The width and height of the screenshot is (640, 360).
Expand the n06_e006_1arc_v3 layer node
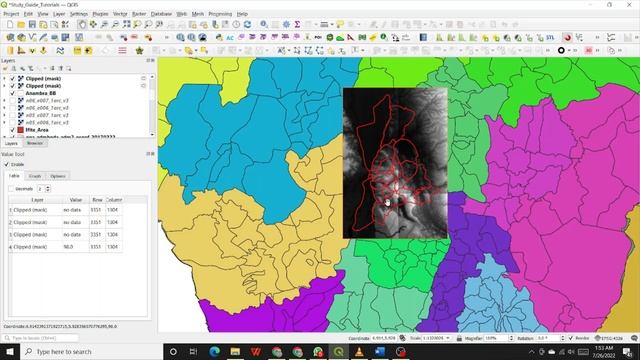point(4,108)
